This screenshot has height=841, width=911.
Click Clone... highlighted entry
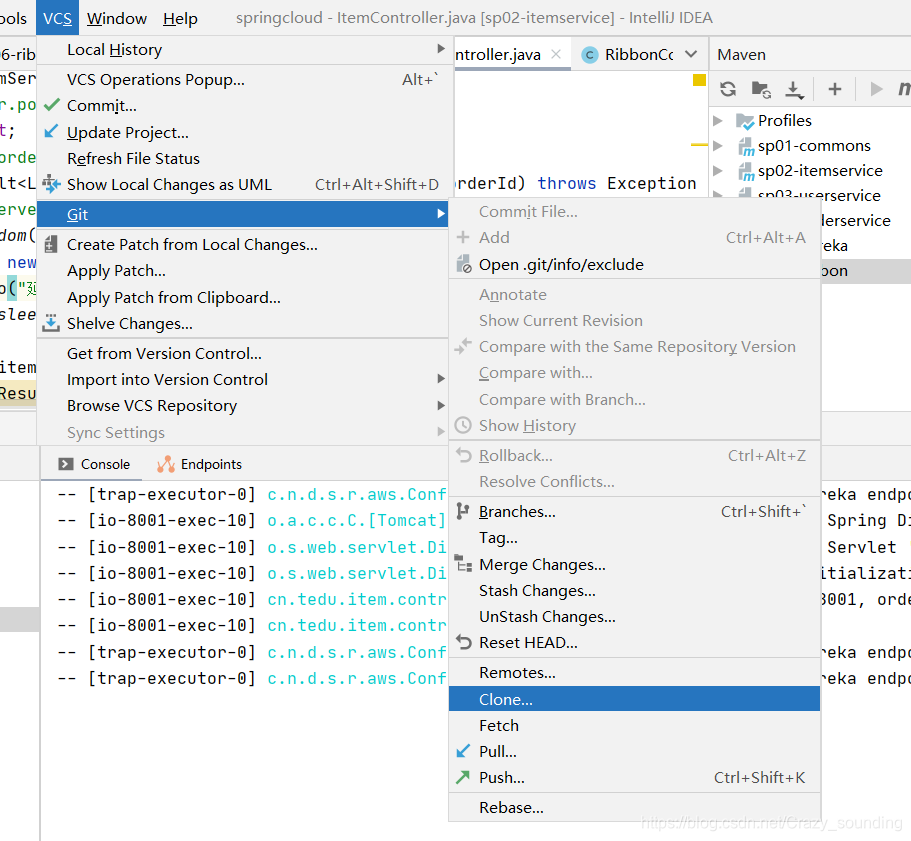click(634, 699)
